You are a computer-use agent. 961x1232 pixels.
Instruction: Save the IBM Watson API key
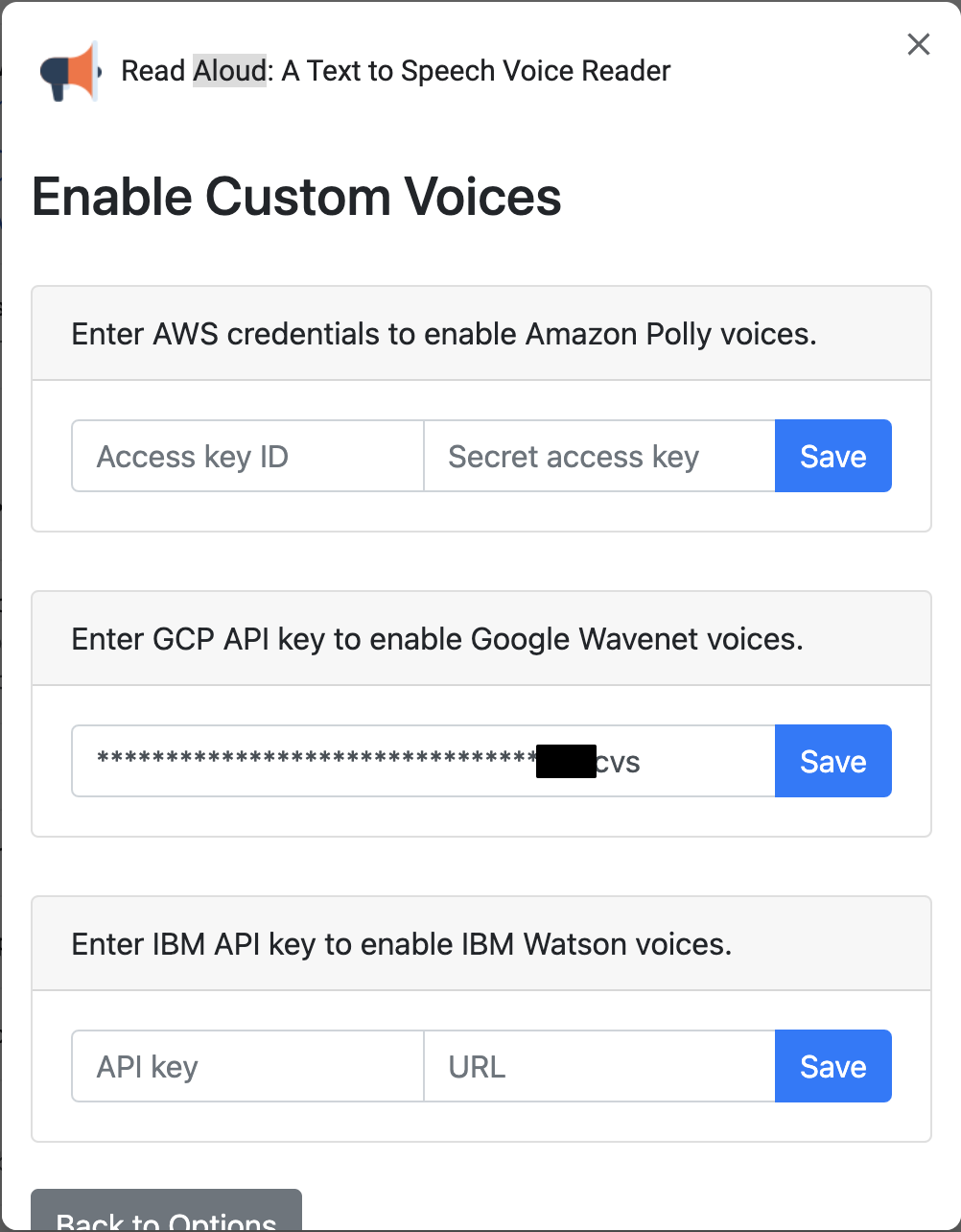click(x=832, y=1066)
